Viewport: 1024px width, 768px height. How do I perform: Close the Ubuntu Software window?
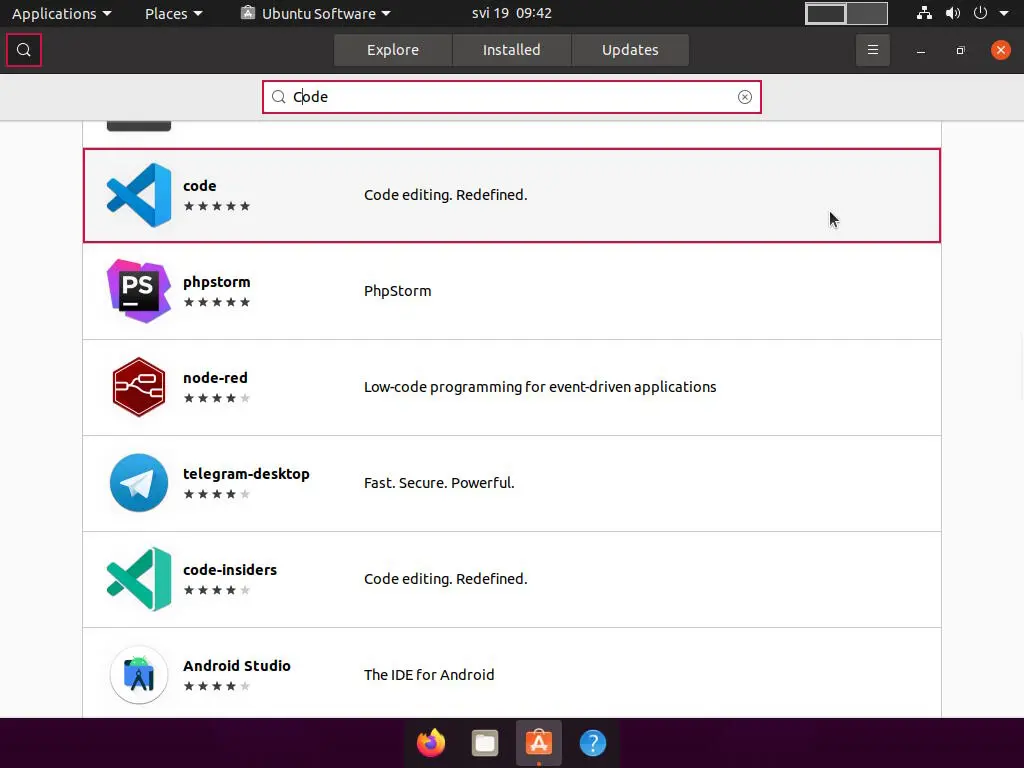tap(1000, 50)
